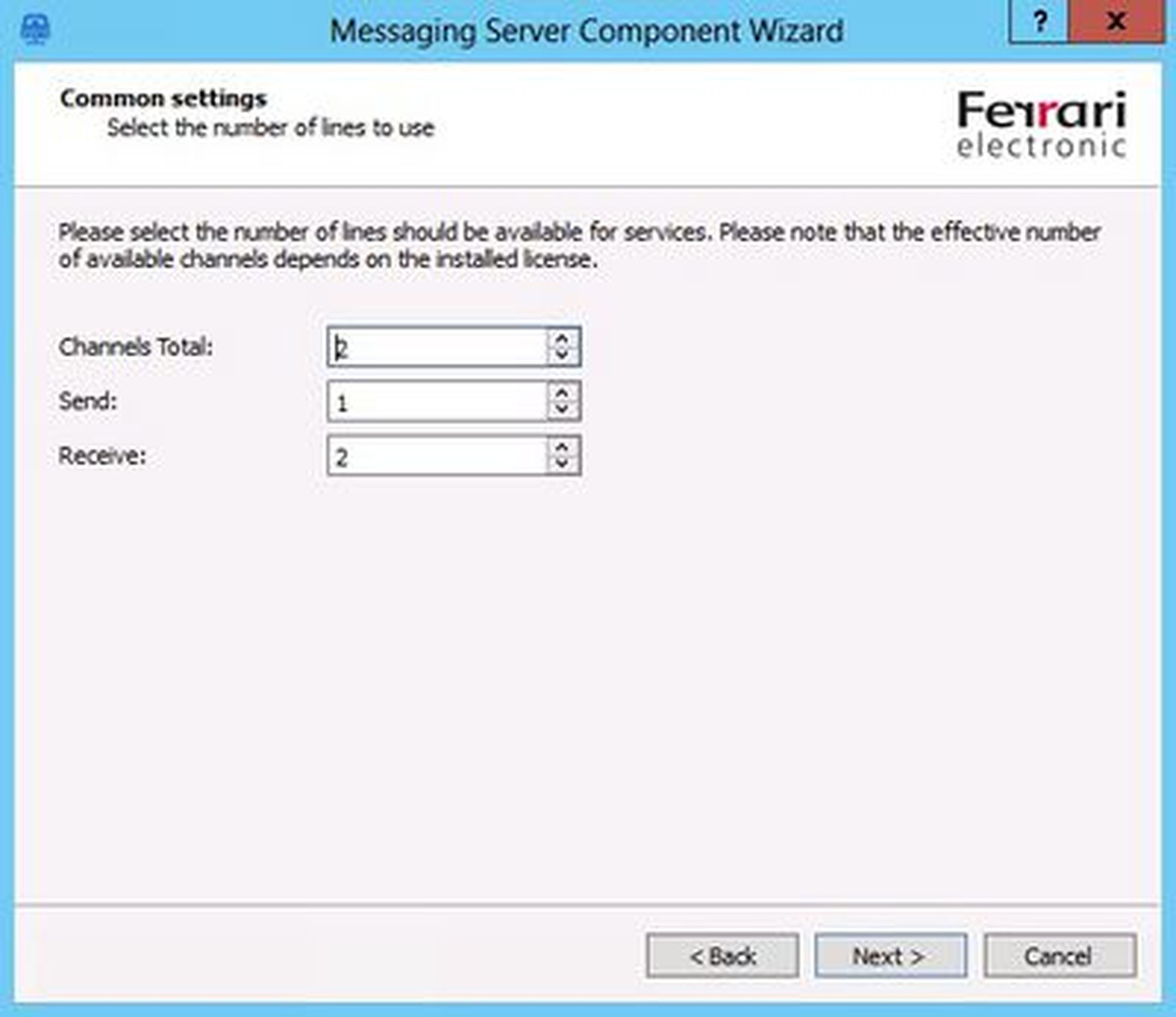Image resolution: width=1176 pixels, height=1017 pixels.
Task: Click the Send label text
Action: (88, 402)
